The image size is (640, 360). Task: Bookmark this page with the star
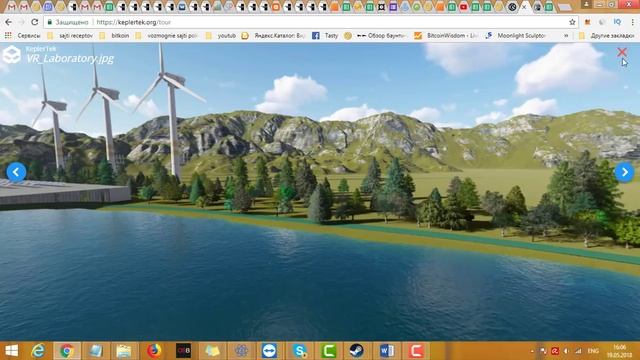tap(572, 22)
